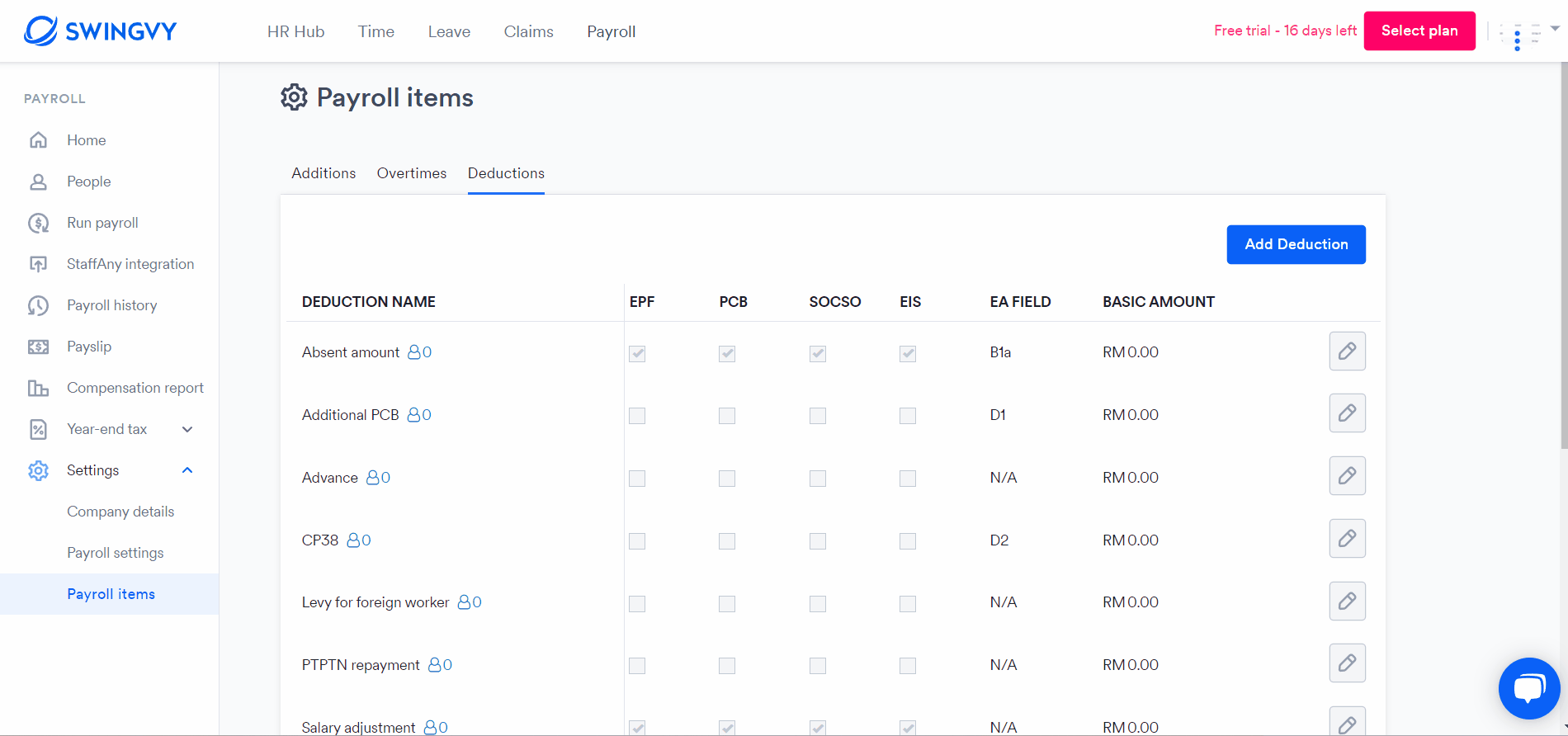Click the Free trial days left notice
The height and width of the screenshot is (736, 1568).
(1285, 31)
